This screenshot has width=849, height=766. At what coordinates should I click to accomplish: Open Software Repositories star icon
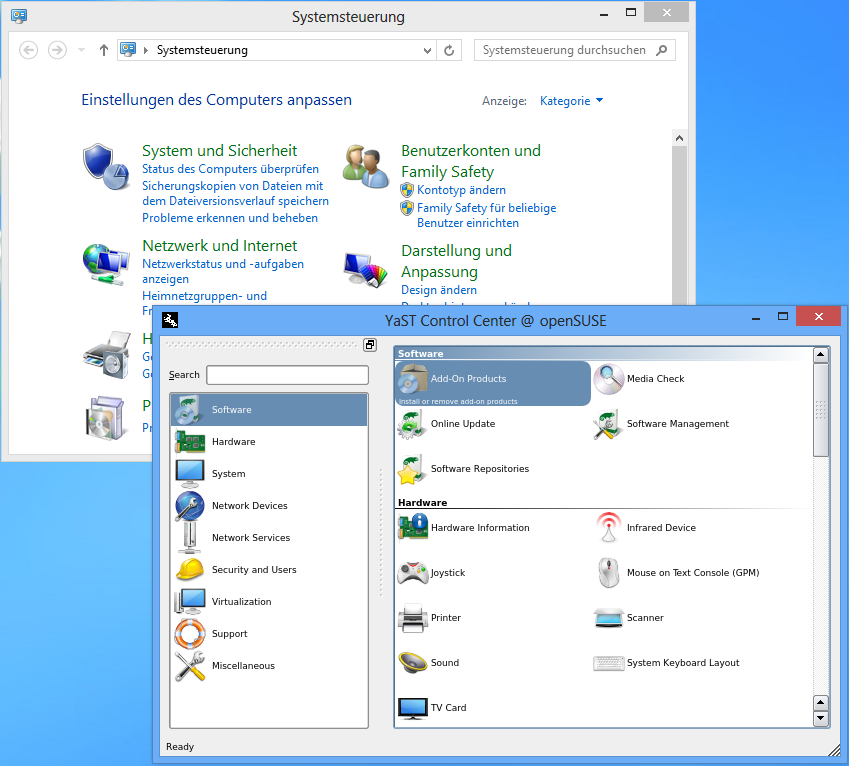[413, 469]
